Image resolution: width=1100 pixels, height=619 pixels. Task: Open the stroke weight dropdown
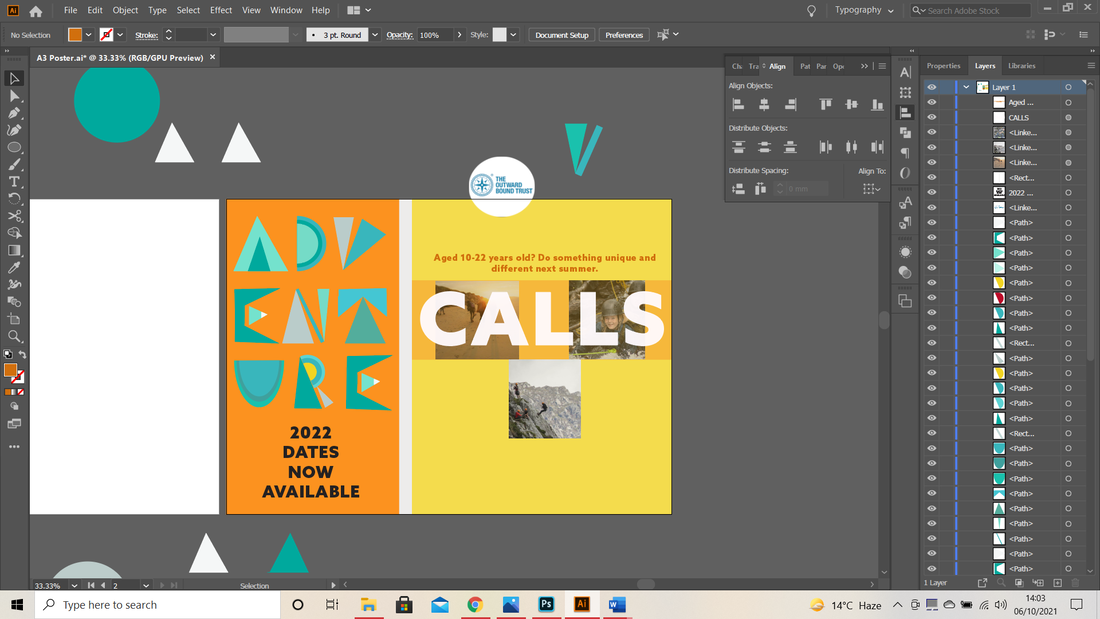[213, 35]
